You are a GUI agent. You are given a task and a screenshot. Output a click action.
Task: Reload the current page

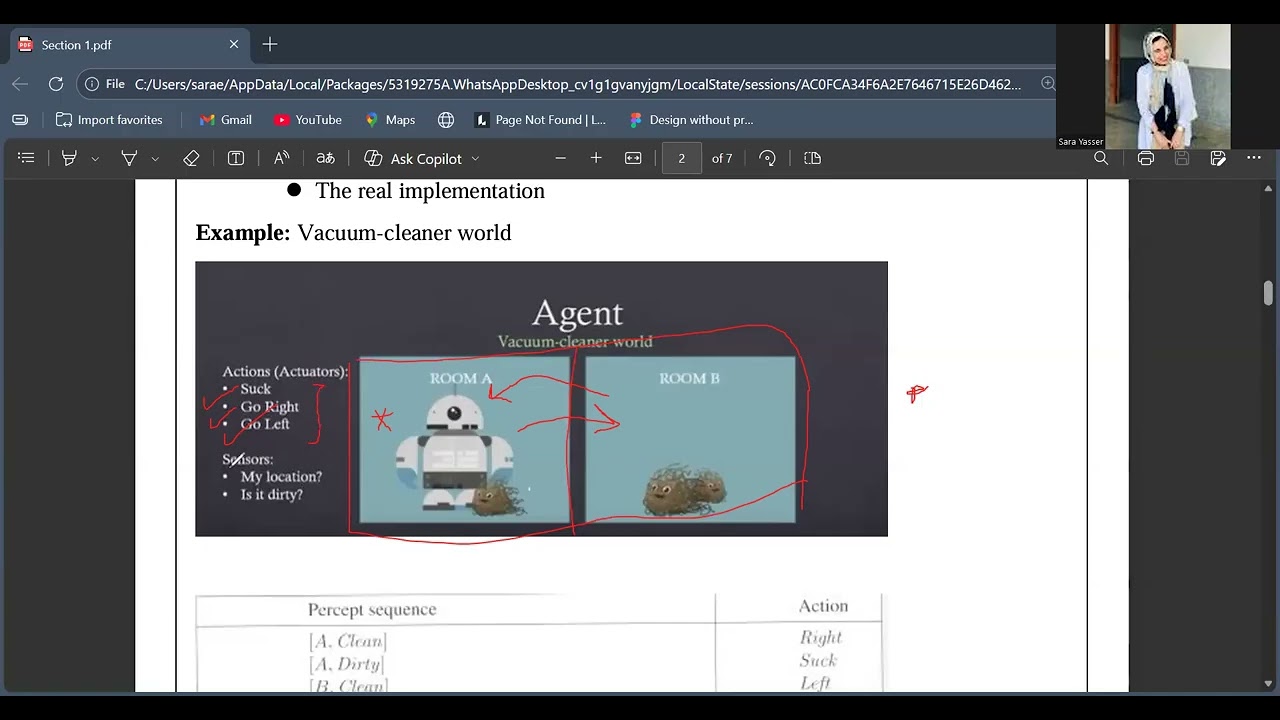(x=56, y=84)
